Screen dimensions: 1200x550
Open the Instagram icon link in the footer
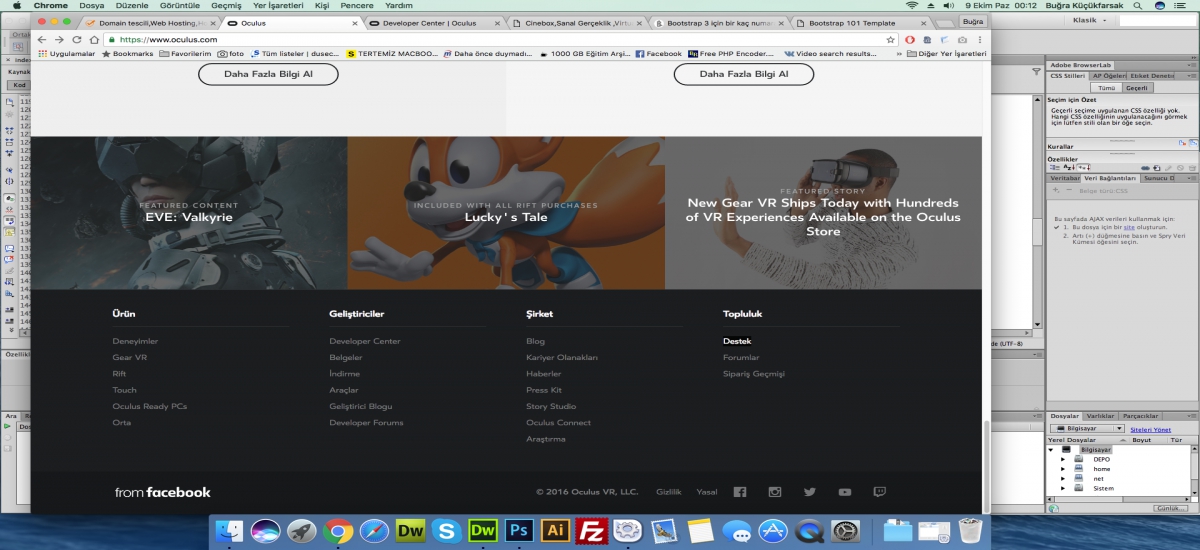pyautogui.click(x=774, y=492)
